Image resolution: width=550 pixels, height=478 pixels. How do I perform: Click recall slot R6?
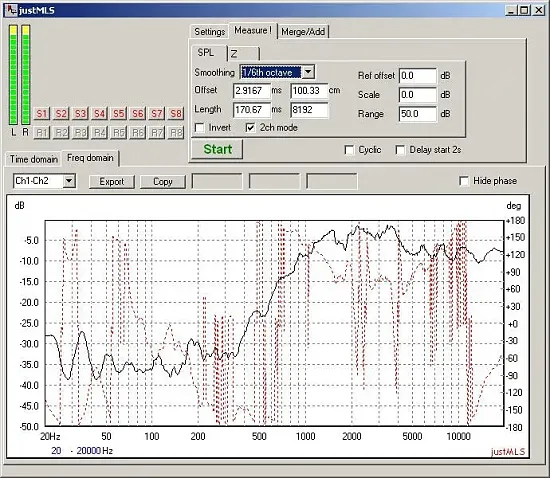click(138, 133)
